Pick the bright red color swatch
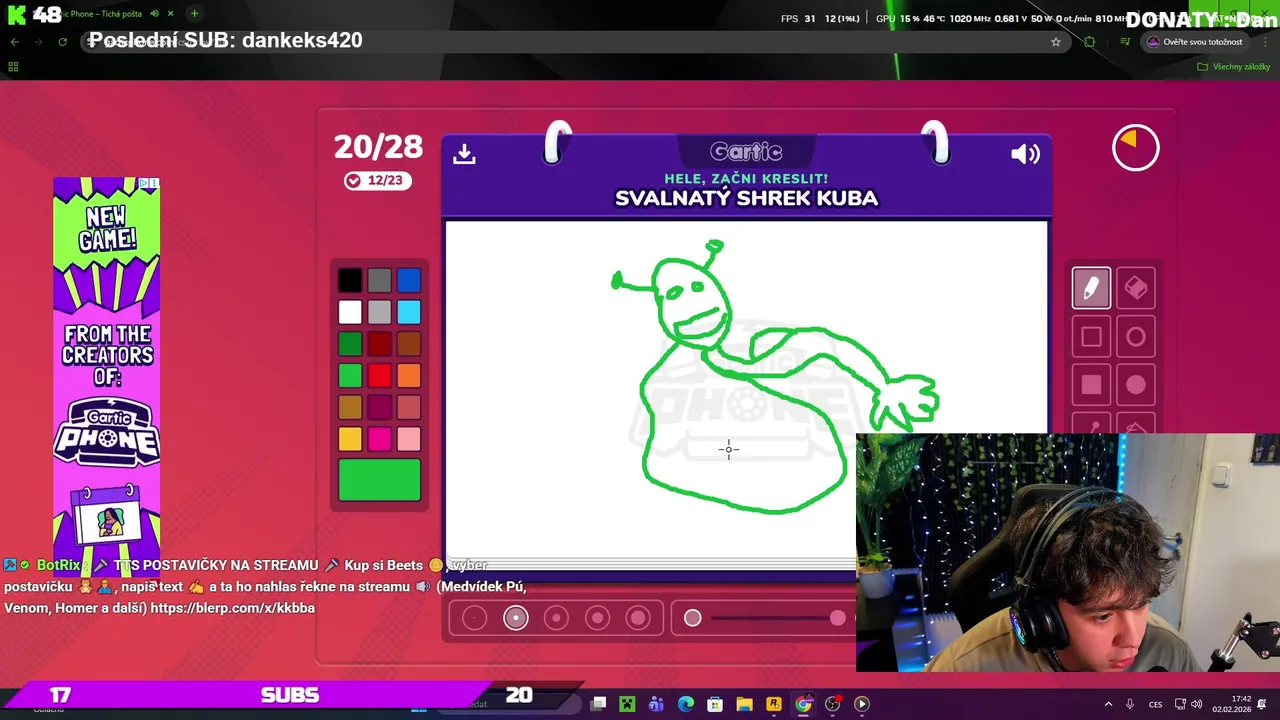This screenshot has width=1280, height=720. [379, 376]
